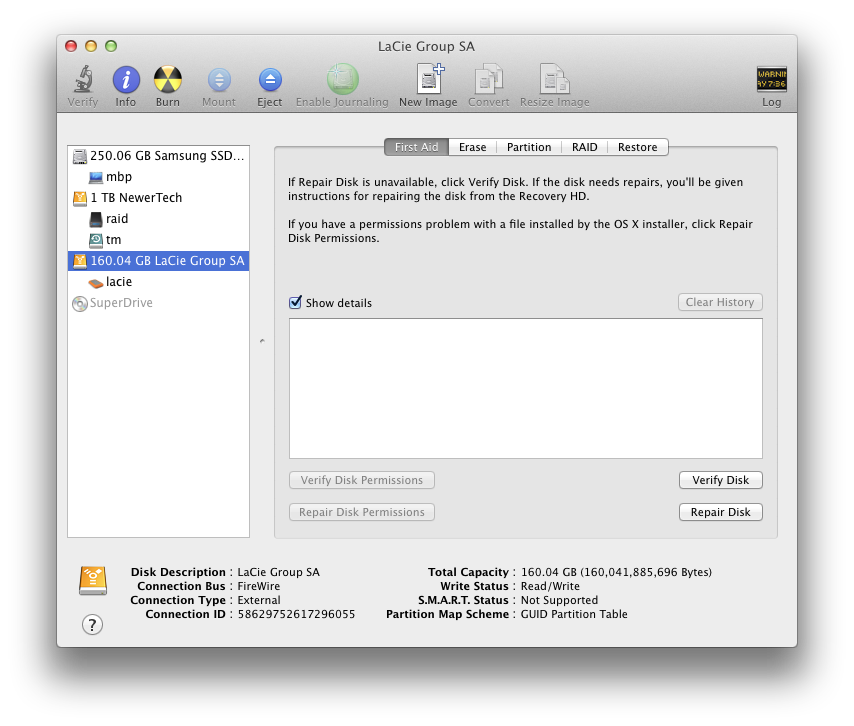Select the tm Time Machine volume
Image resolution: width=854 pixels, height=726 pixels.
click(158, 240)
